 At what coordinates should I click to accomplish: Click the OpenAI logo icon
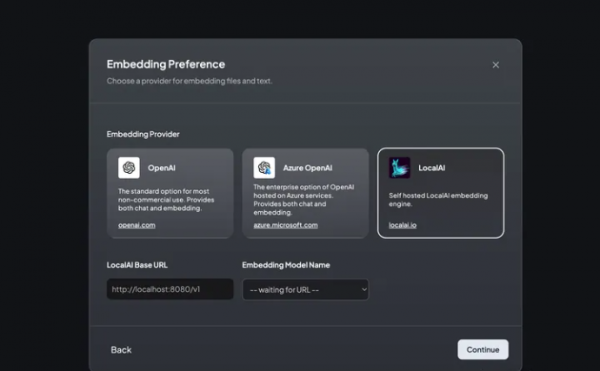click(x=129, y=168)
